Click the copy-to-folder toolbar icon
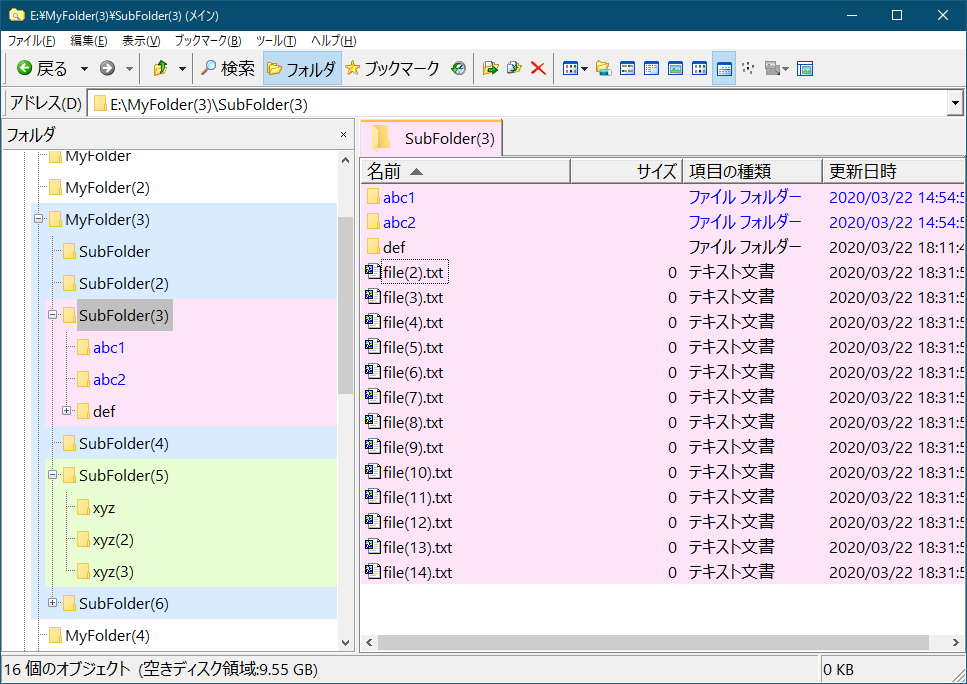Screen dimensions: 967x684 pos(514,69)
